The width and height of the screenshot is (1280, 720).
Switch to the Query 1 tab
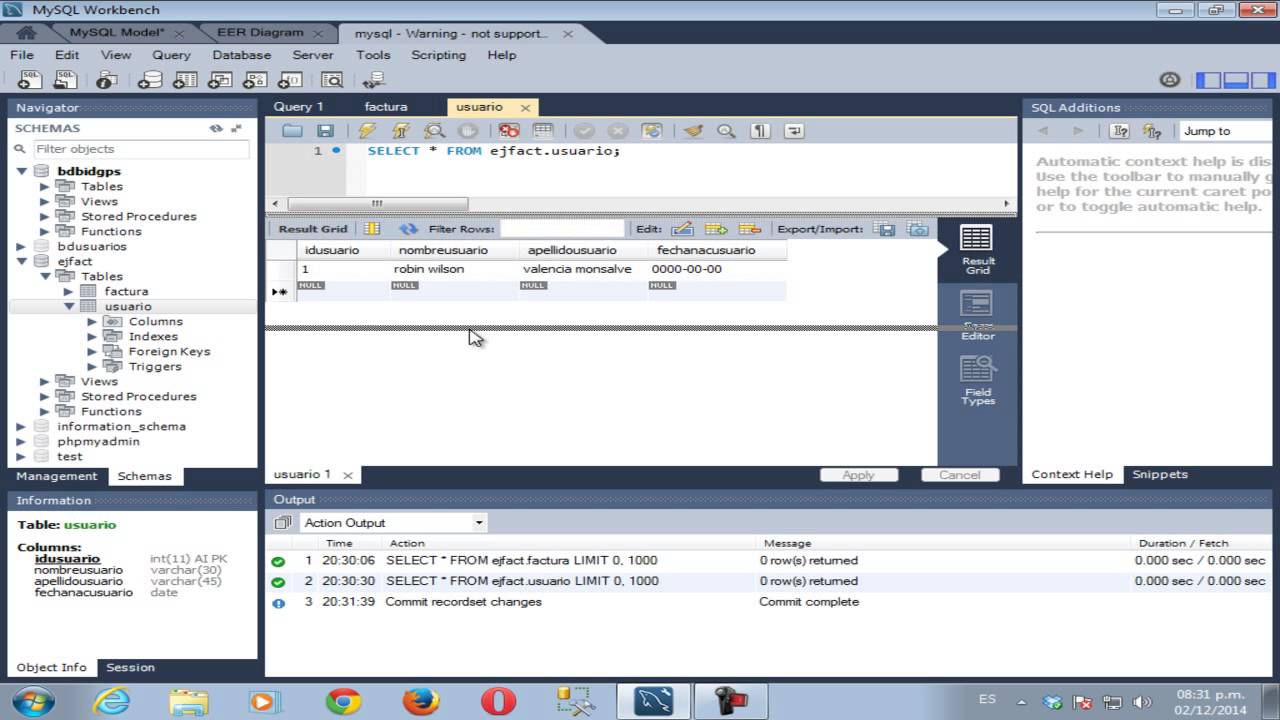pyautogui.click(x=298, y=106)
